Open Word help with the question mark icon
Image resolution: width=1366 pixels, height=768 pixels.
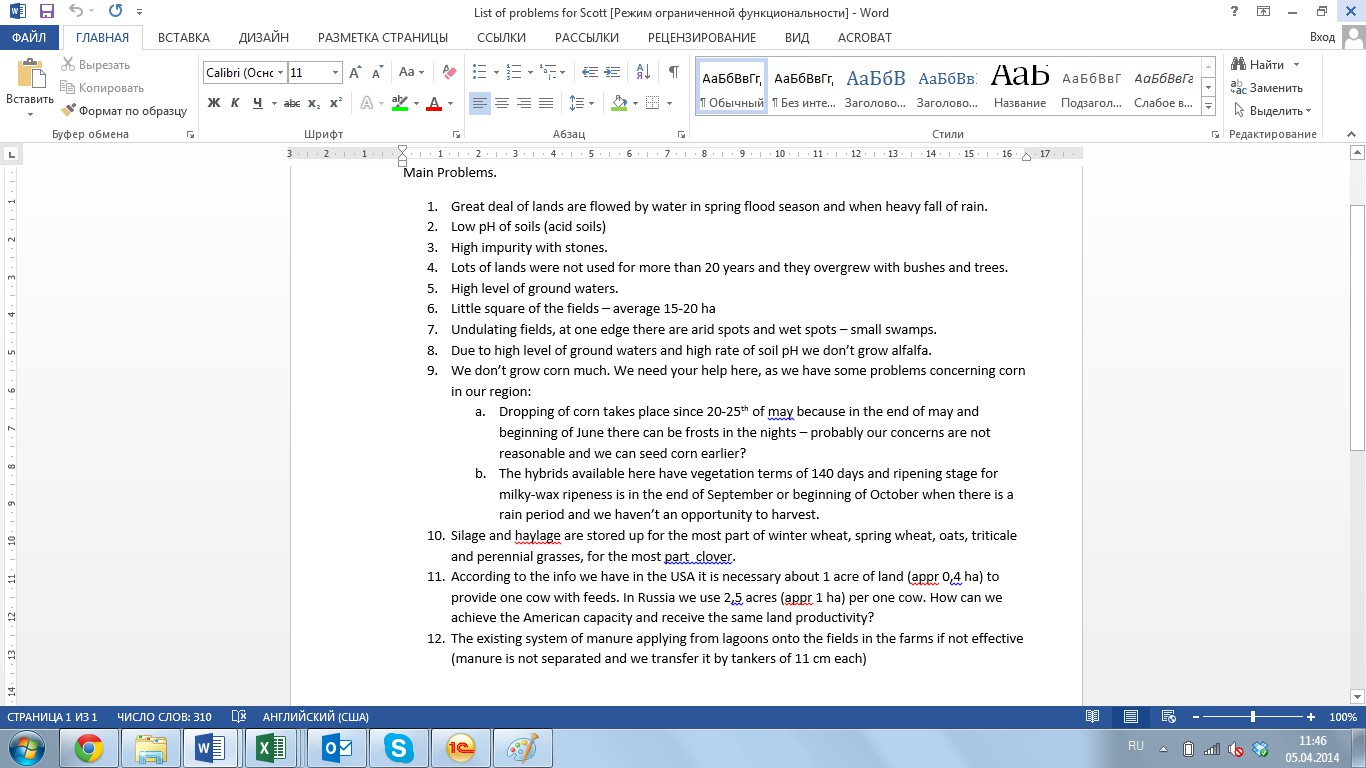[1236, 11]
